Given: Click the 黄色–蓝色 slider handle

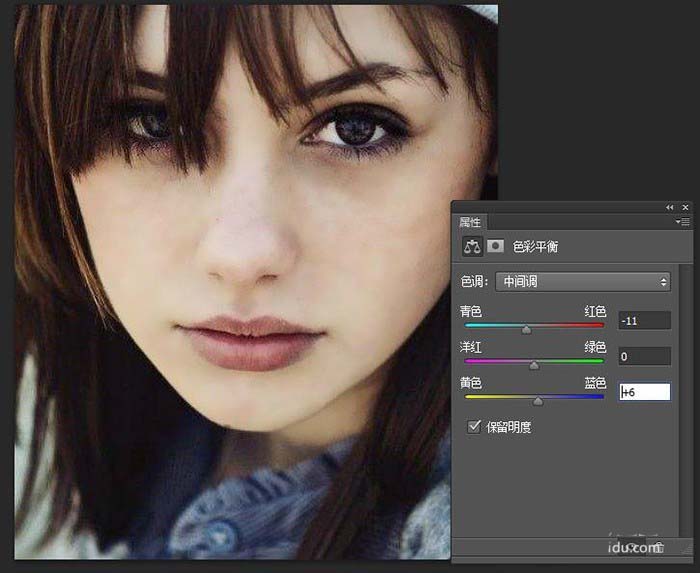Looking at the screenshot, I should [x=538, y=400].
